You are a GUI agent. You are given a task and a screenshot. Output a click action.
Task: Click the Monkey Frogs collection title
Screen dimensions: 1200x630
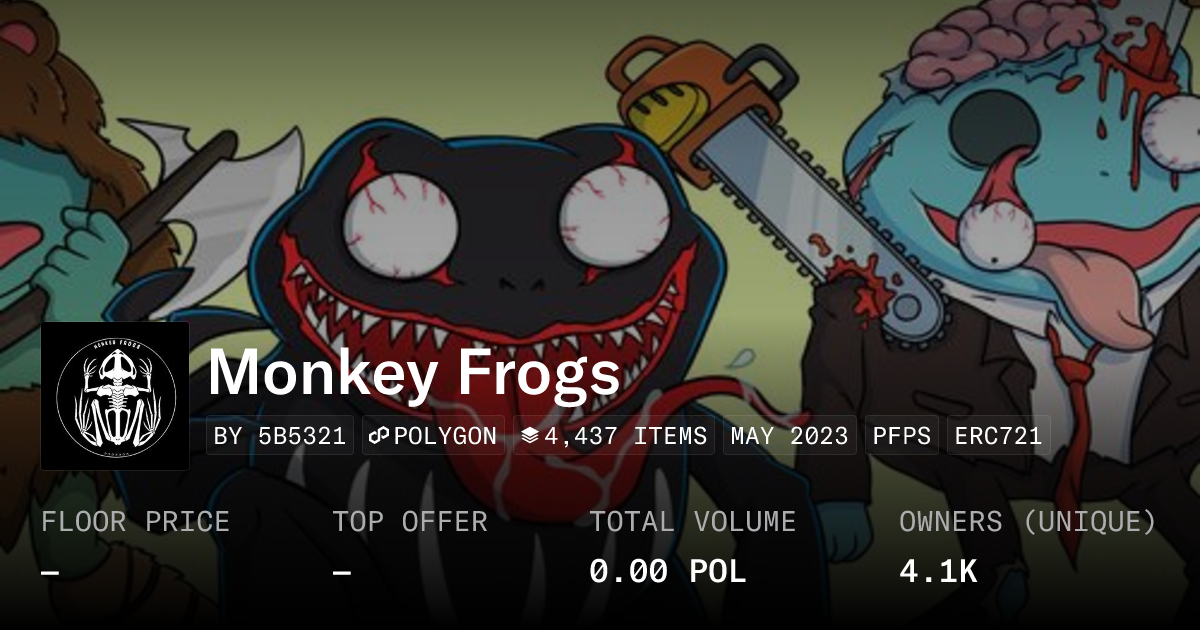414,374
